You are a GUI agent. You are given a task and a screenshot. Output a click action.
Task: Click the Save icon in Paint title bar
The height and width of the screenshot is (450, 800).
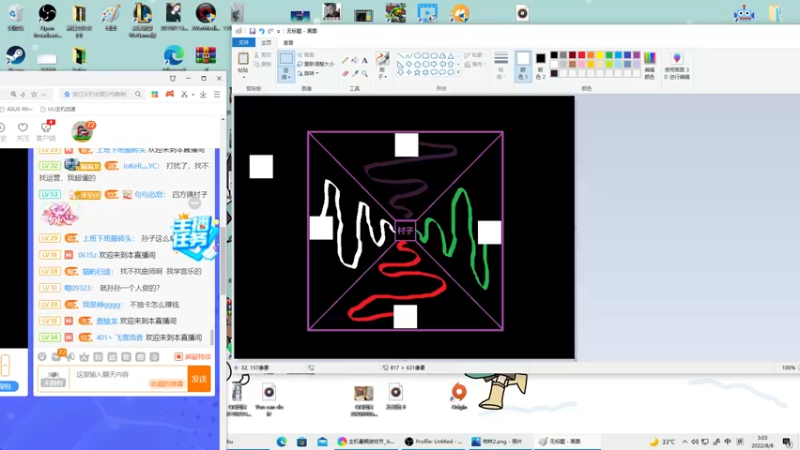(252, 31)
